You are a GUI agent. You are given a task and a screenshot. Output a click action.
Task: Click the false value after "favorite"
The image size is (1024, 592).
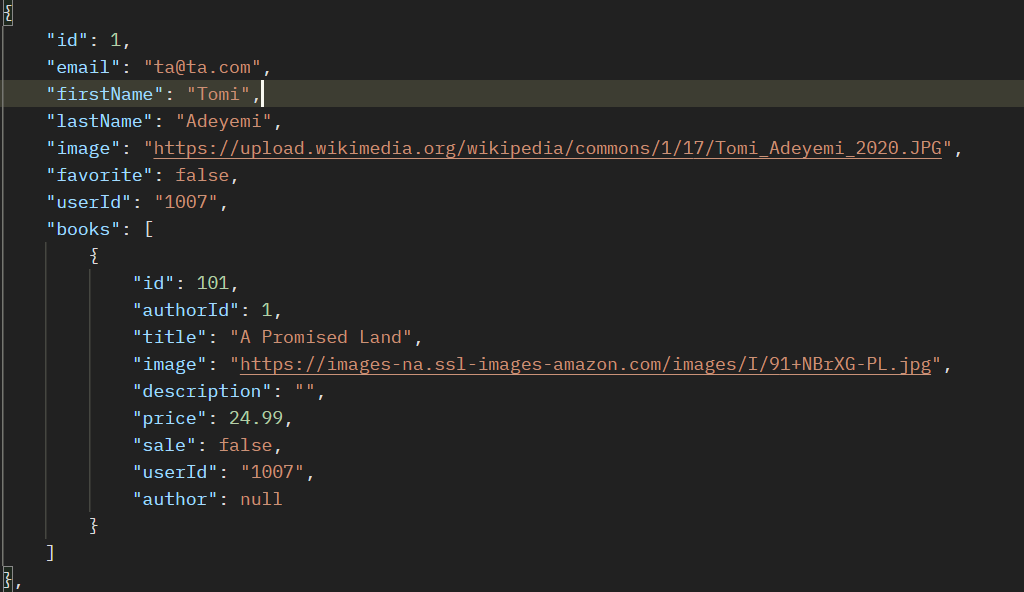[202, 175]
